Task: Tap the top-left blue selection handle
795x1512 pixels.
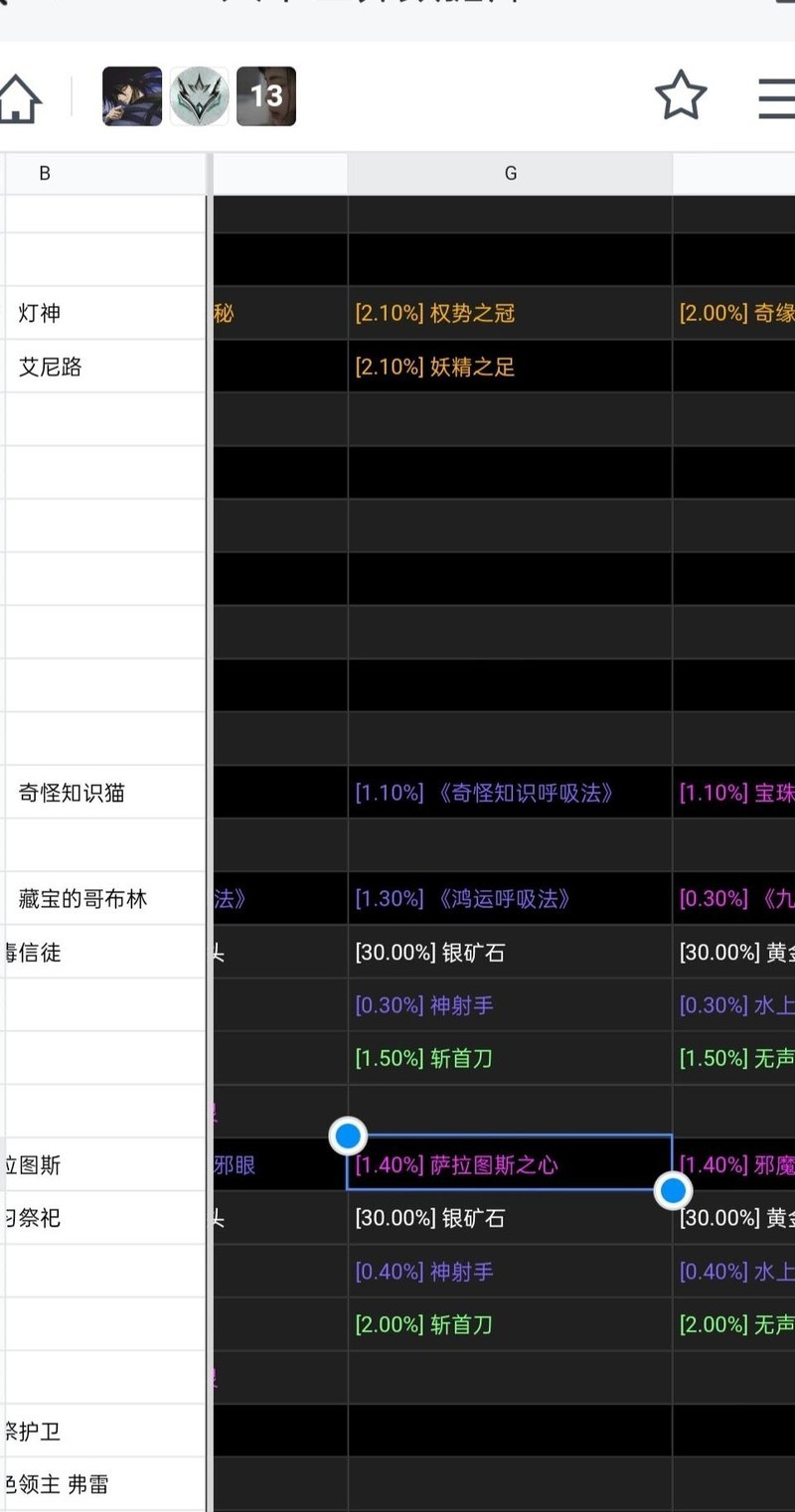Action: click(348, 1135)
